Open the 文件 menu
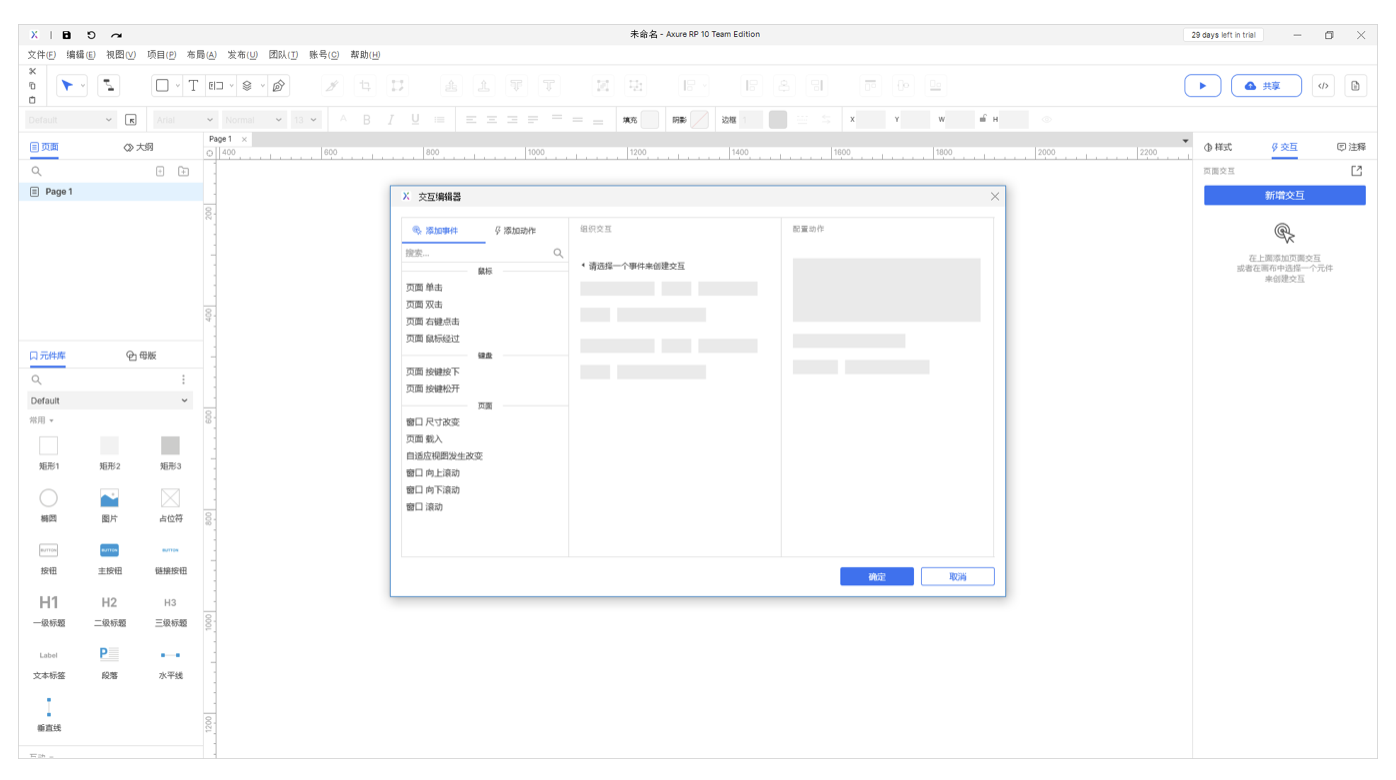Viewport: 1396px width, 780px height. [41, 55]
